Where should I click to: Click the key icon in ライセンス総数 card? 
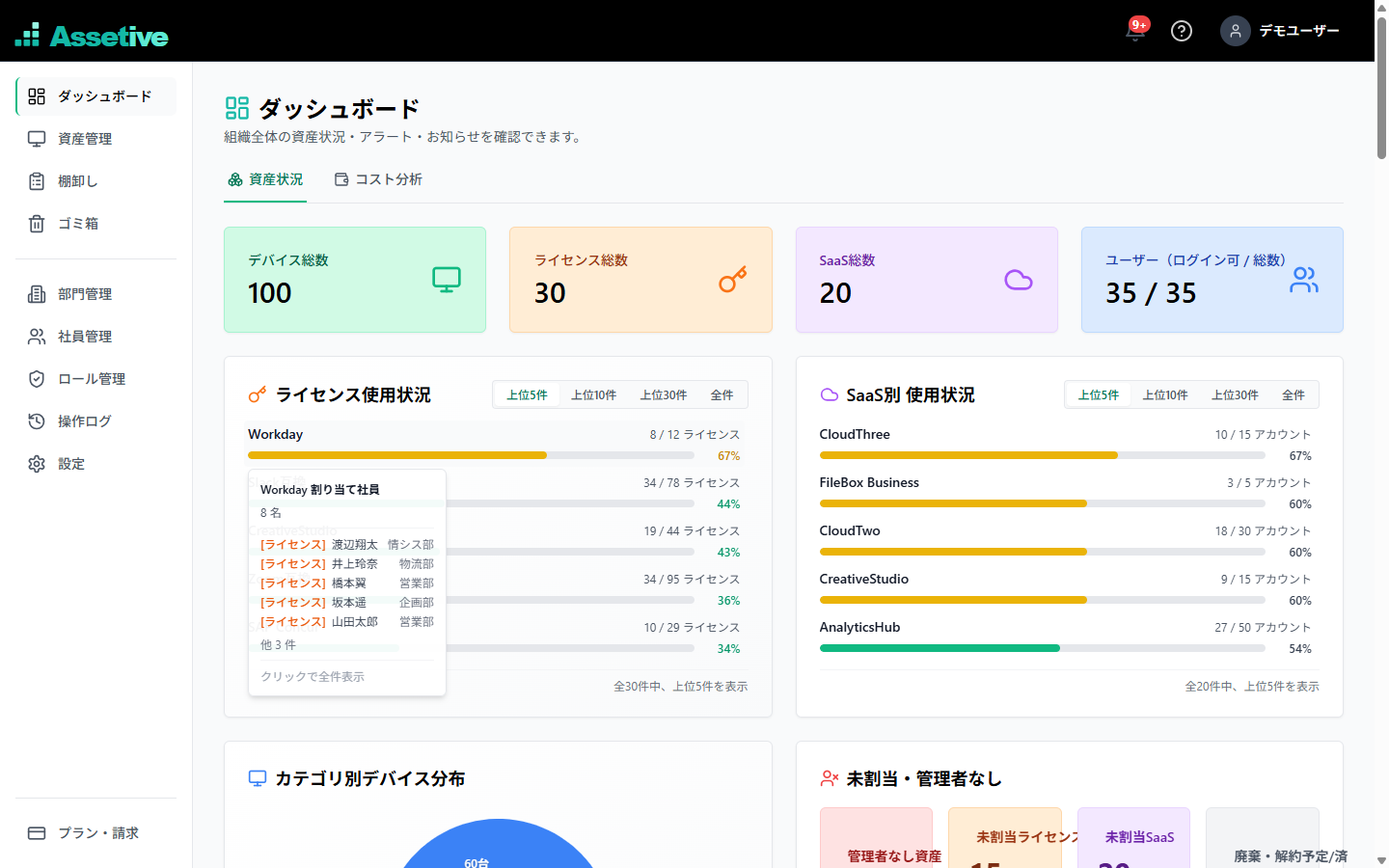[733, 280]
